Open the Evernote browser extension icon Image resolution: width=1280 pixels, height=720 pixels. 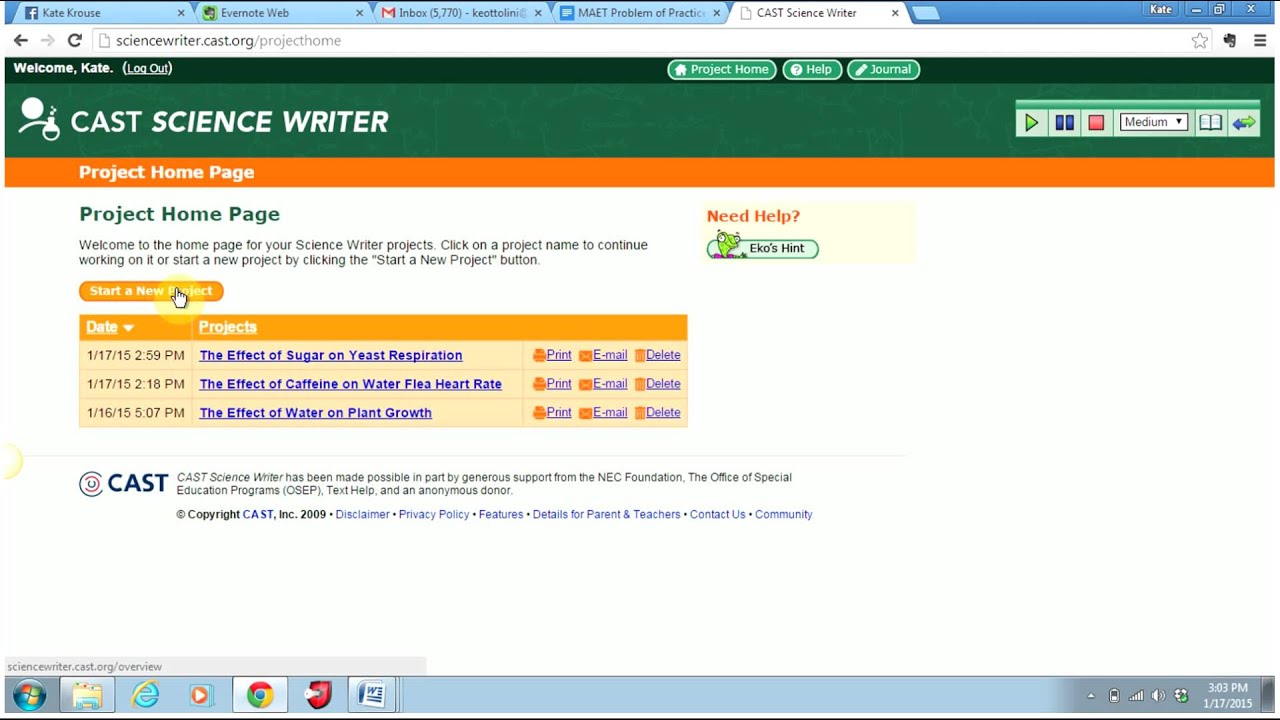pyautogui.click(x=1230, y=40)
